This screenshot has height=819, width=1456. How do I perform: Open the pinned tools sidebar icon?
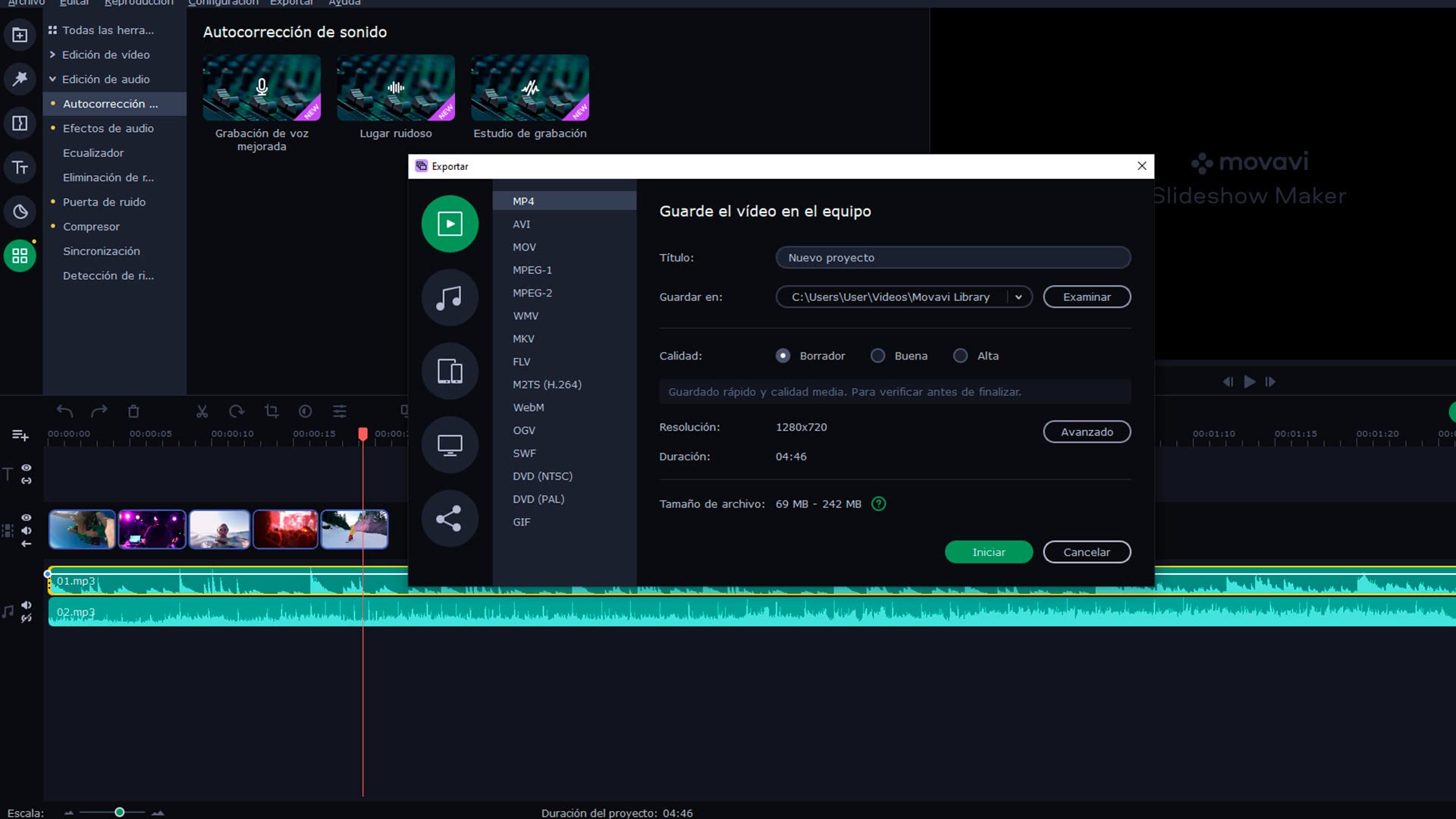[20, 79]
